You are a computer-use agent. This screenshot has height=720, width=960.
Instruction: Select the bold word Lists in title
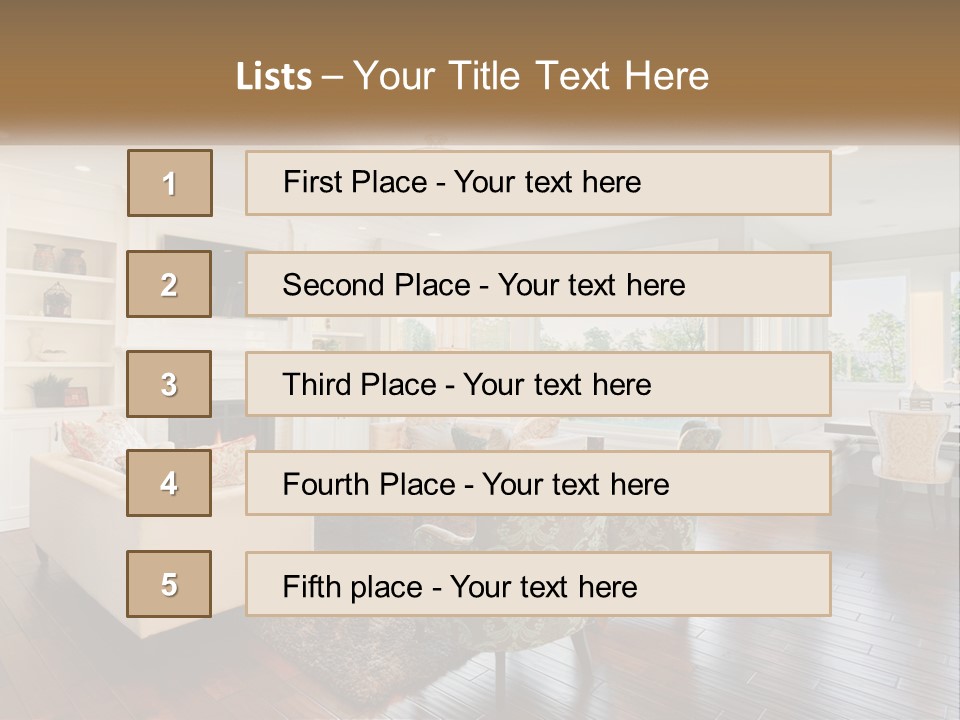(x=274, y=76)
